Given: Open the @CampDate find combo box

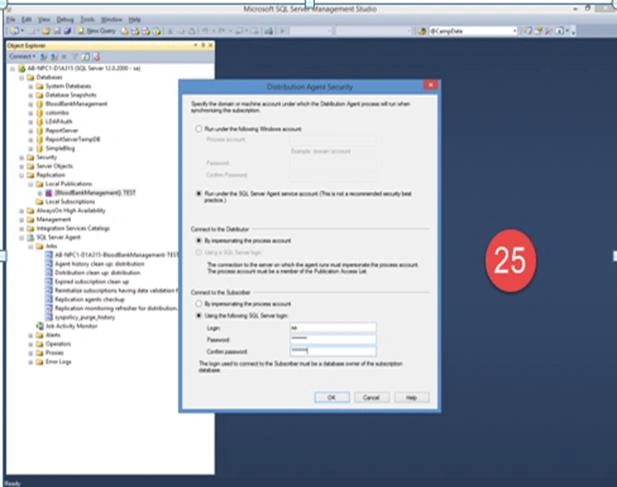Looking at the screenshot, I should tap(514, 31).
